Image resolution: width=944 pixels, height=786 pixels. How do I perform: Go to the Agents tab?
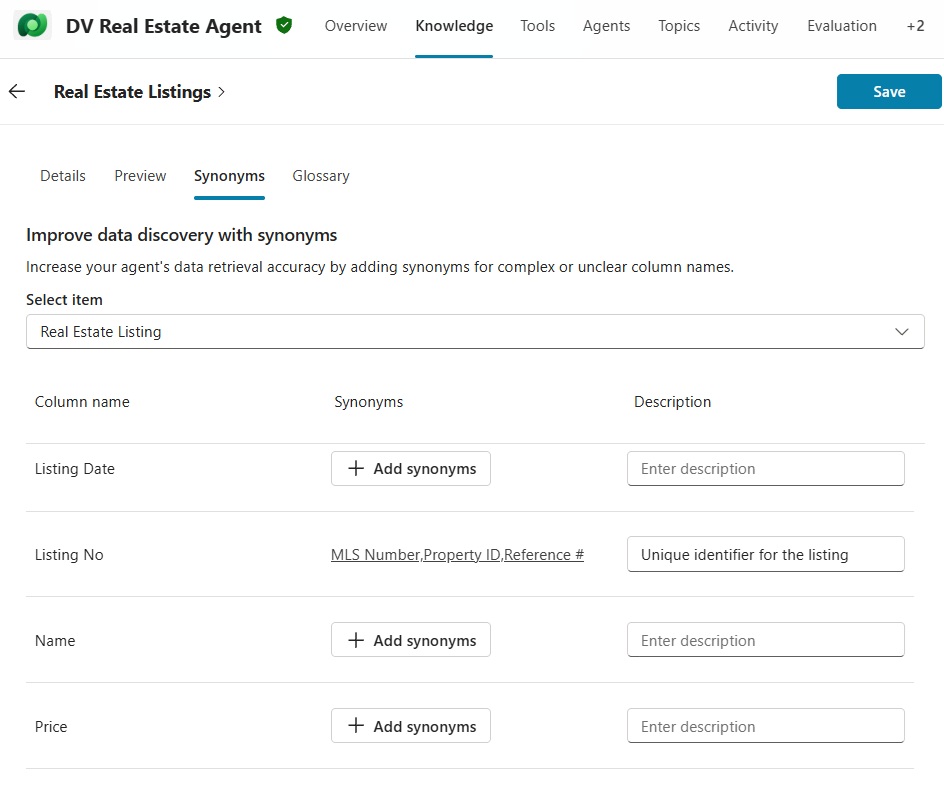click(x=606, y=26)
